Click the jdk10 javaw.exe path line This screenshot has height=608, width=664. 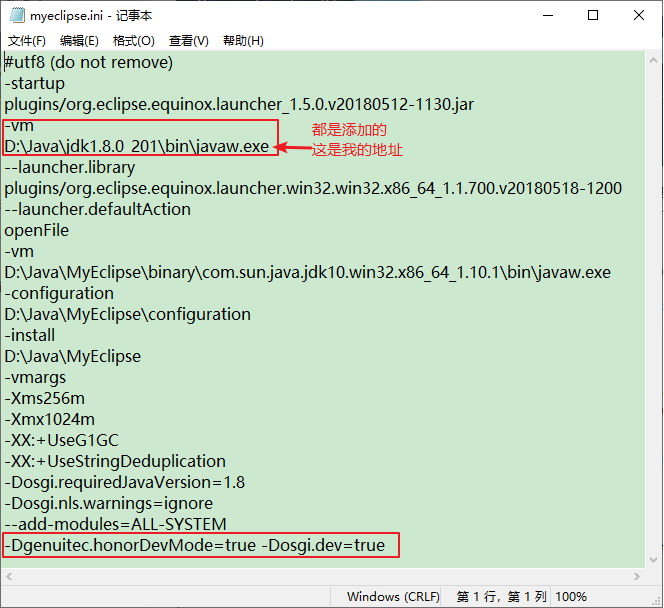(308, 272)
